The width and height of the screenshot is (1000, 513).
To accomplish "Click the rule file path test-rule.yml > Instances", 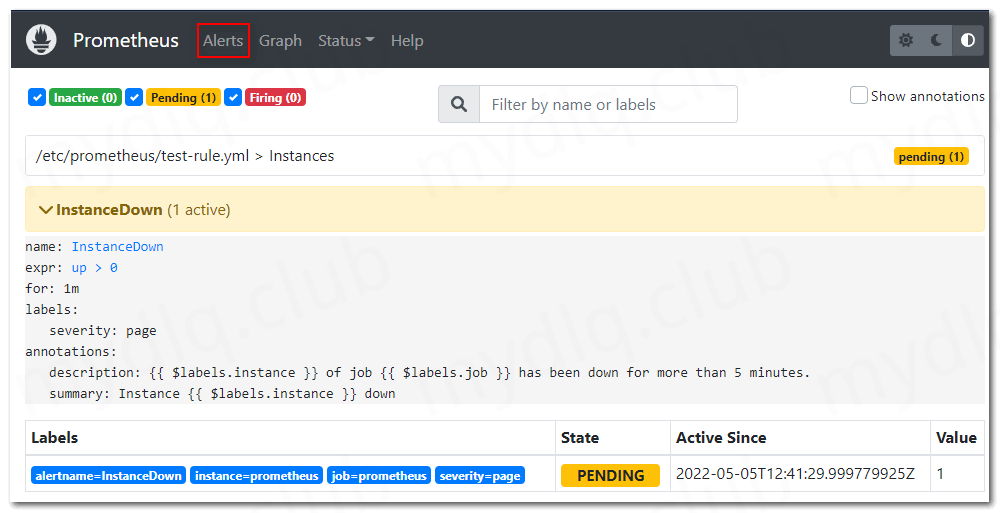I will coord(185,156).
